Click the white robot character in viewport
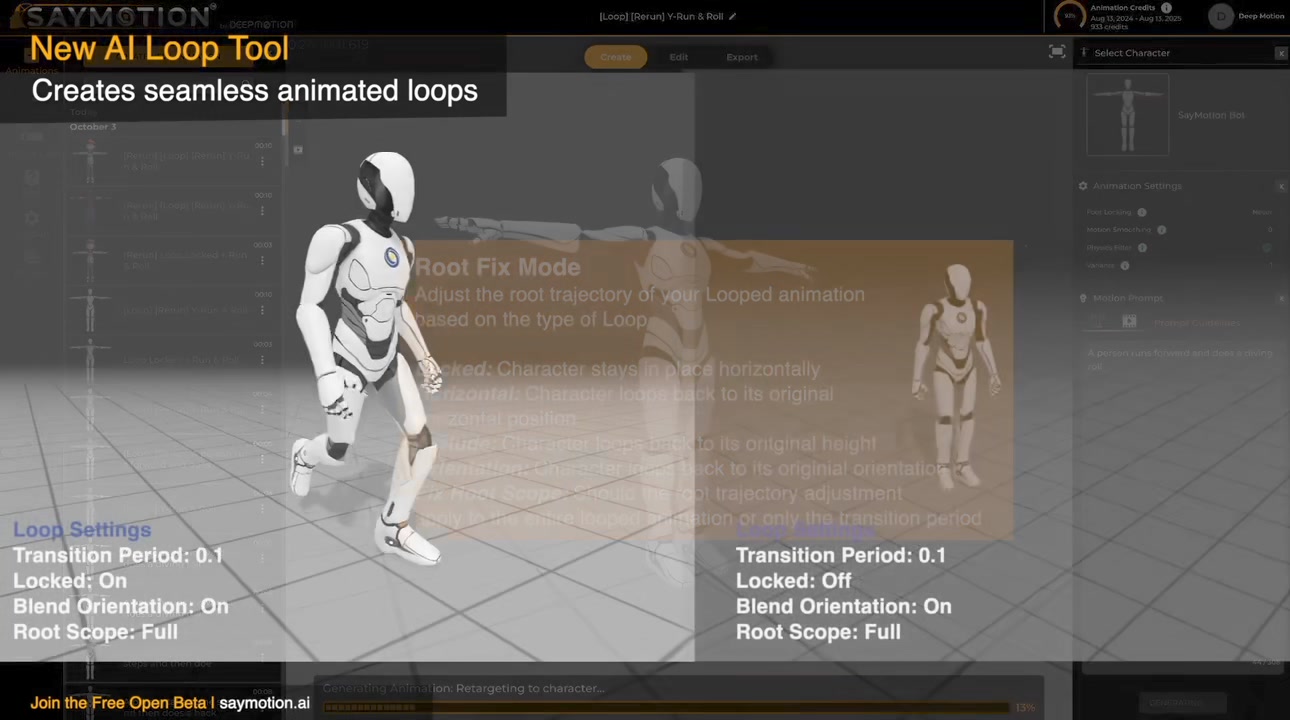This screenshot has height=720, width=1290. (x=370, y=357)
